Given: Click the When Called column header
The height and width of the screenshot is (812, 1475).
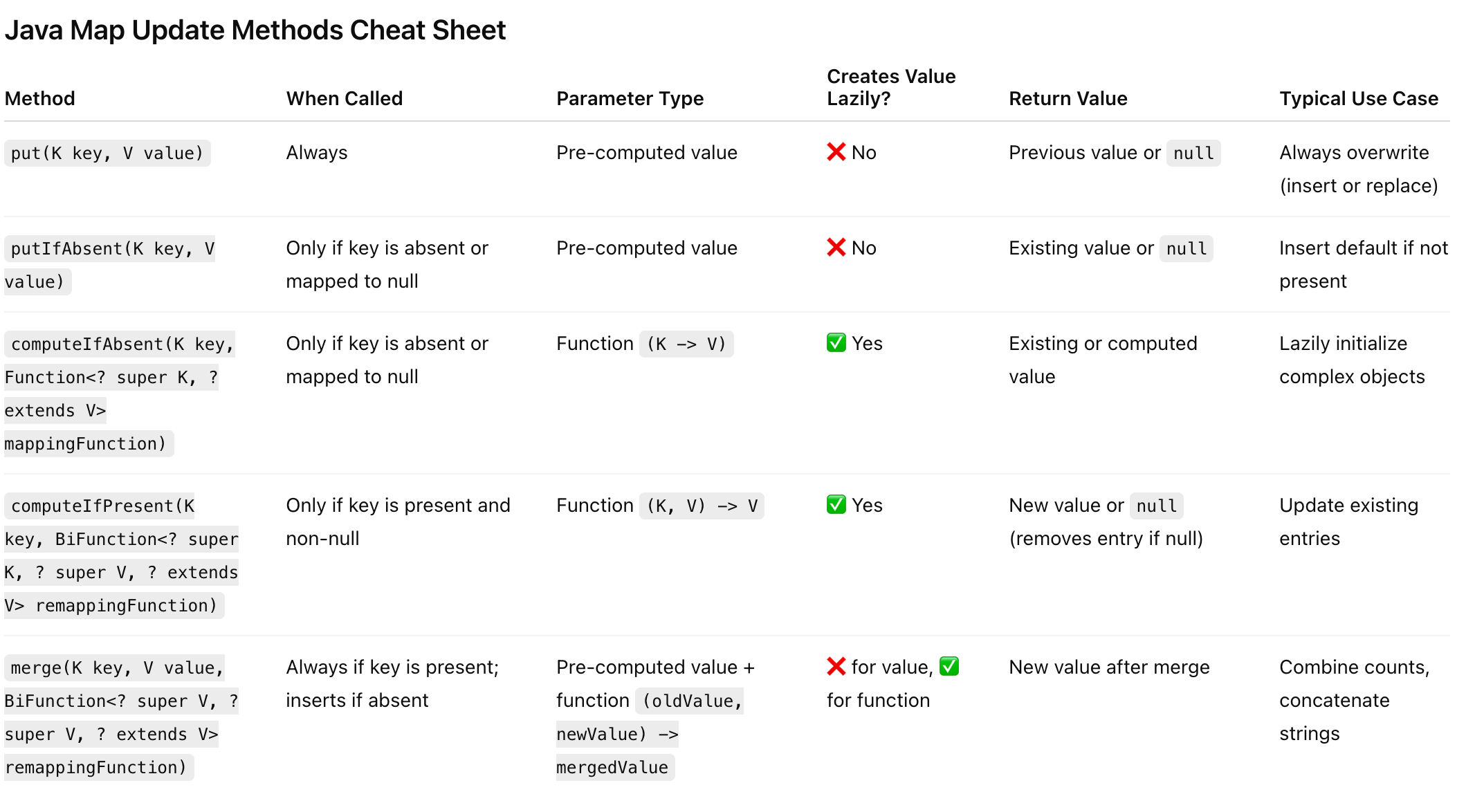Looking at the screenshot, I should pyautogui.click(x=344, y=98).
